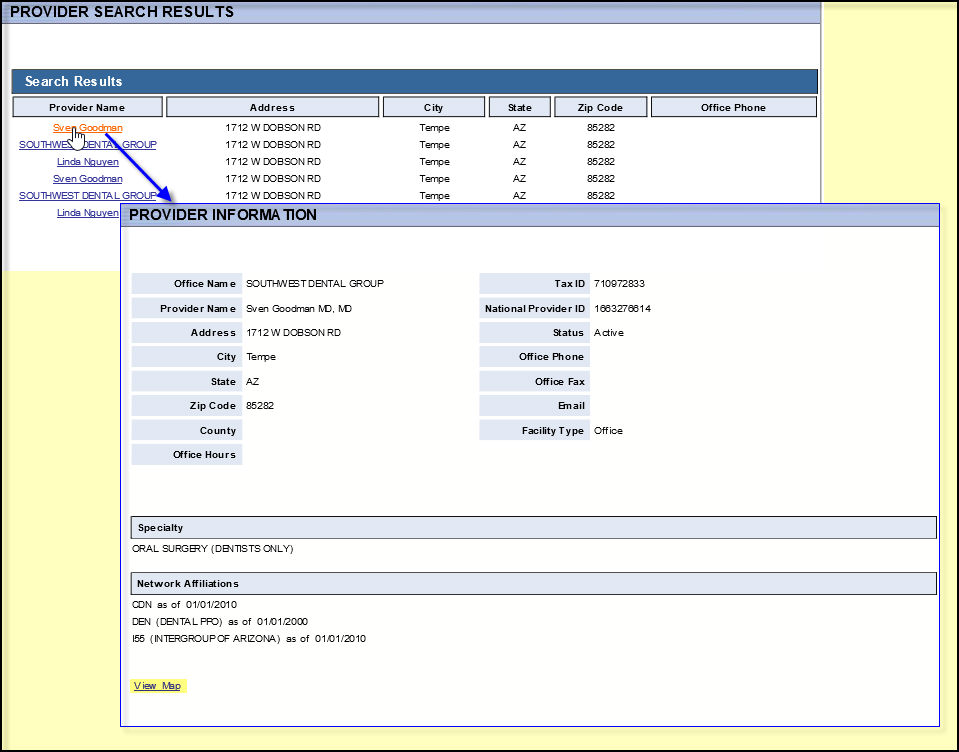959x752 pixels.
Task: Click the "Network Affiliations" section header
Action: click(x=533, y=583)
